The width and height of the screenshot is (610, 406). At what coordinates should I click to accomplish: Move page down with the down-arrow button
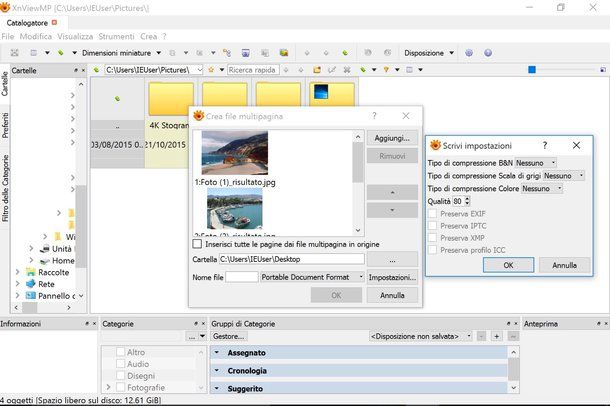click(x=392, y=210)
